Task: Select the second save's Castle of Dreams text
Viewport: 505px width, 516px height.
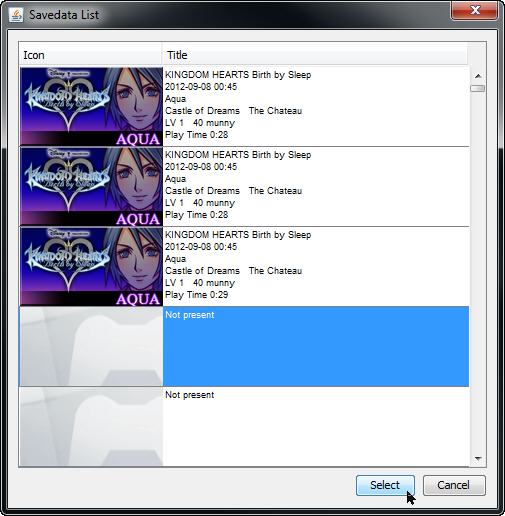Action: point(202,191)
